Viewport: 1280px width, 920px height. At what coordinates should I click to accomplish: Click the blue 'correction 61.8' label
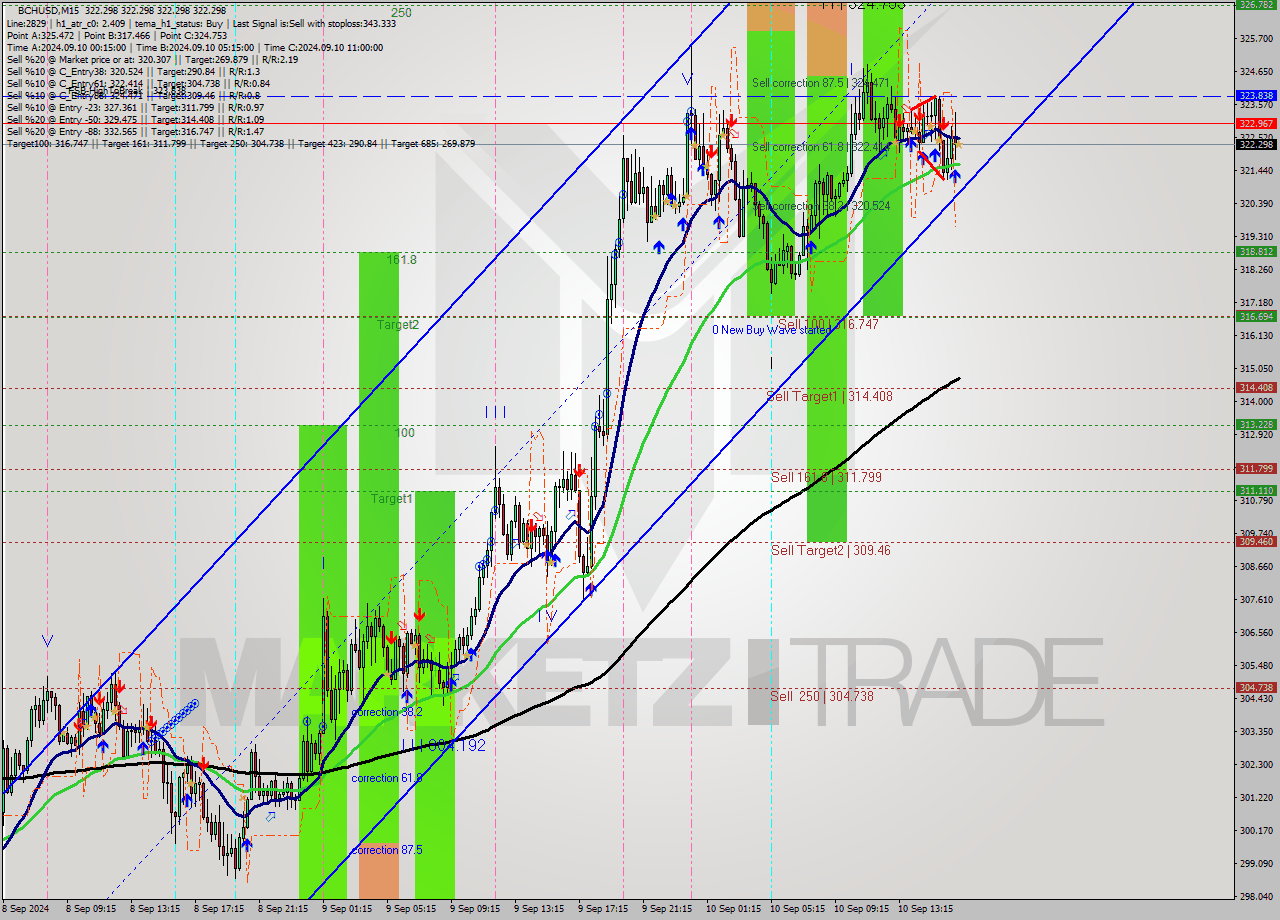[386, 777]
